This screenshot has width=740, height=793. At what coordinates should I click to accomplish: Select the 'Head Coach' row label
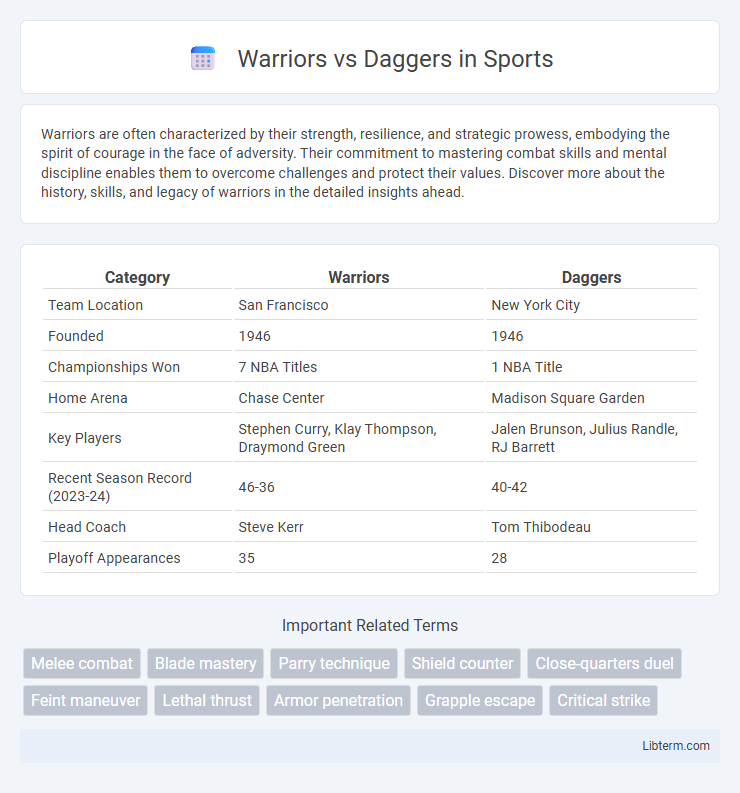pyautogui.click(x=87, y=527)
